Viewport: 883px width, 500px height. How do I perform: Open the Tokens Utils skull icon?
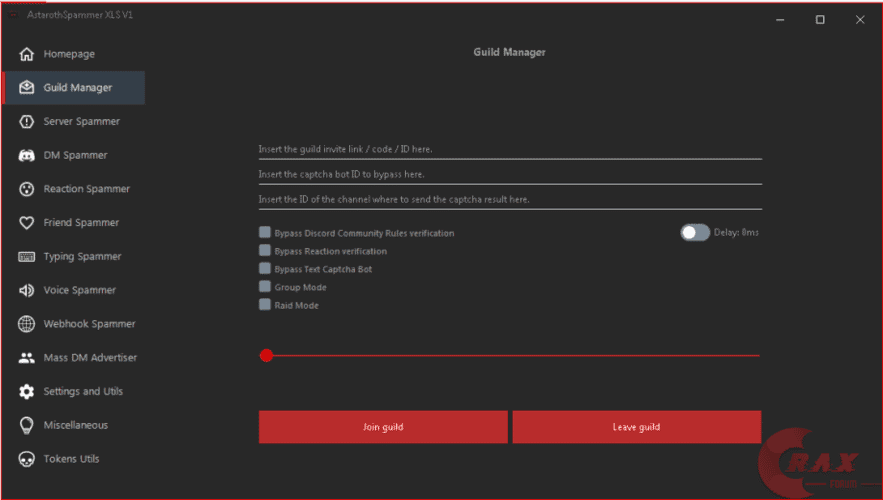(x=26, y=459)
